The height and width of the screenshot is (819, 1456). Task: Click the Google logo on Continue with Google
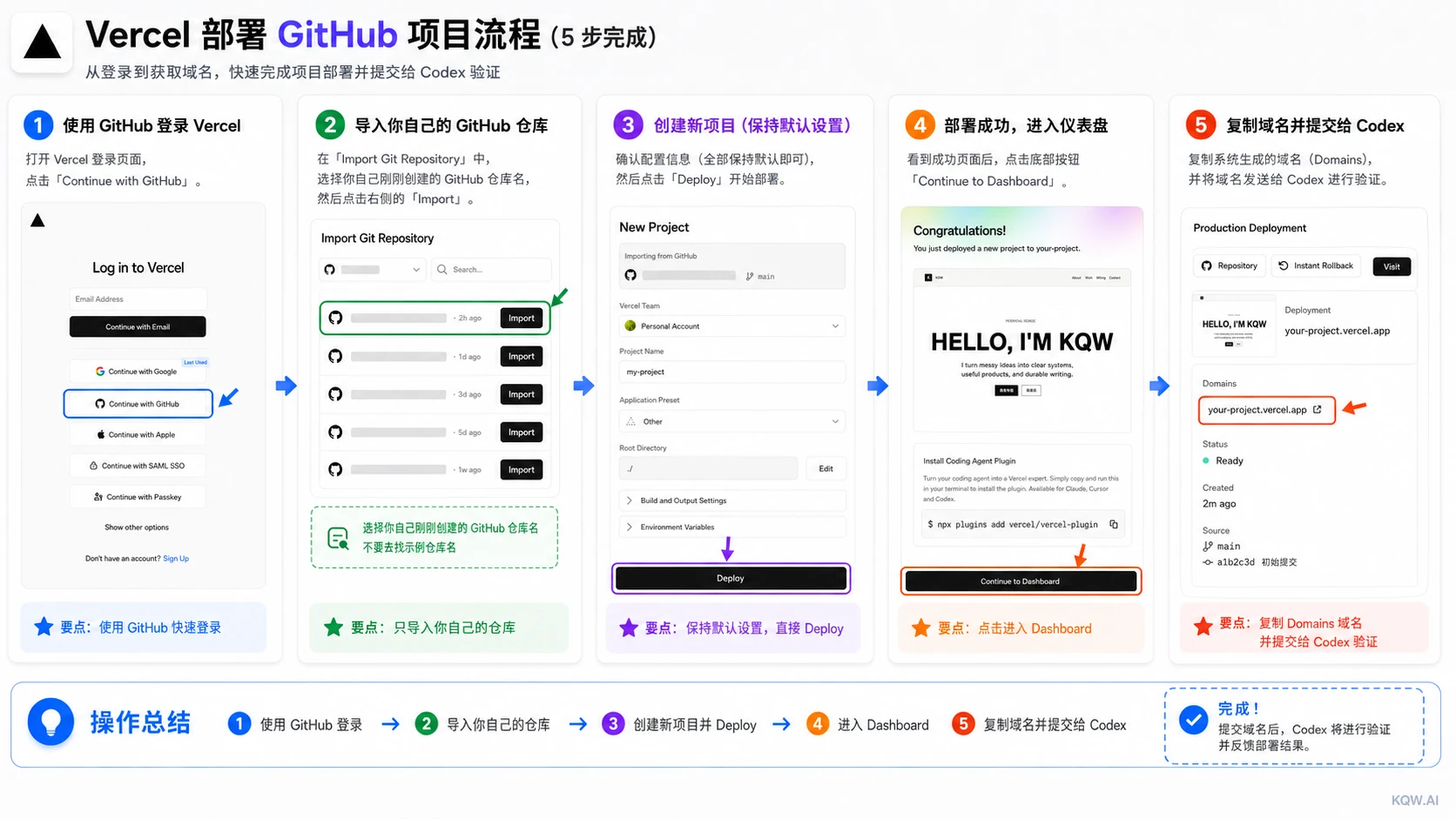pyautogui.click(x=100, y=371)
